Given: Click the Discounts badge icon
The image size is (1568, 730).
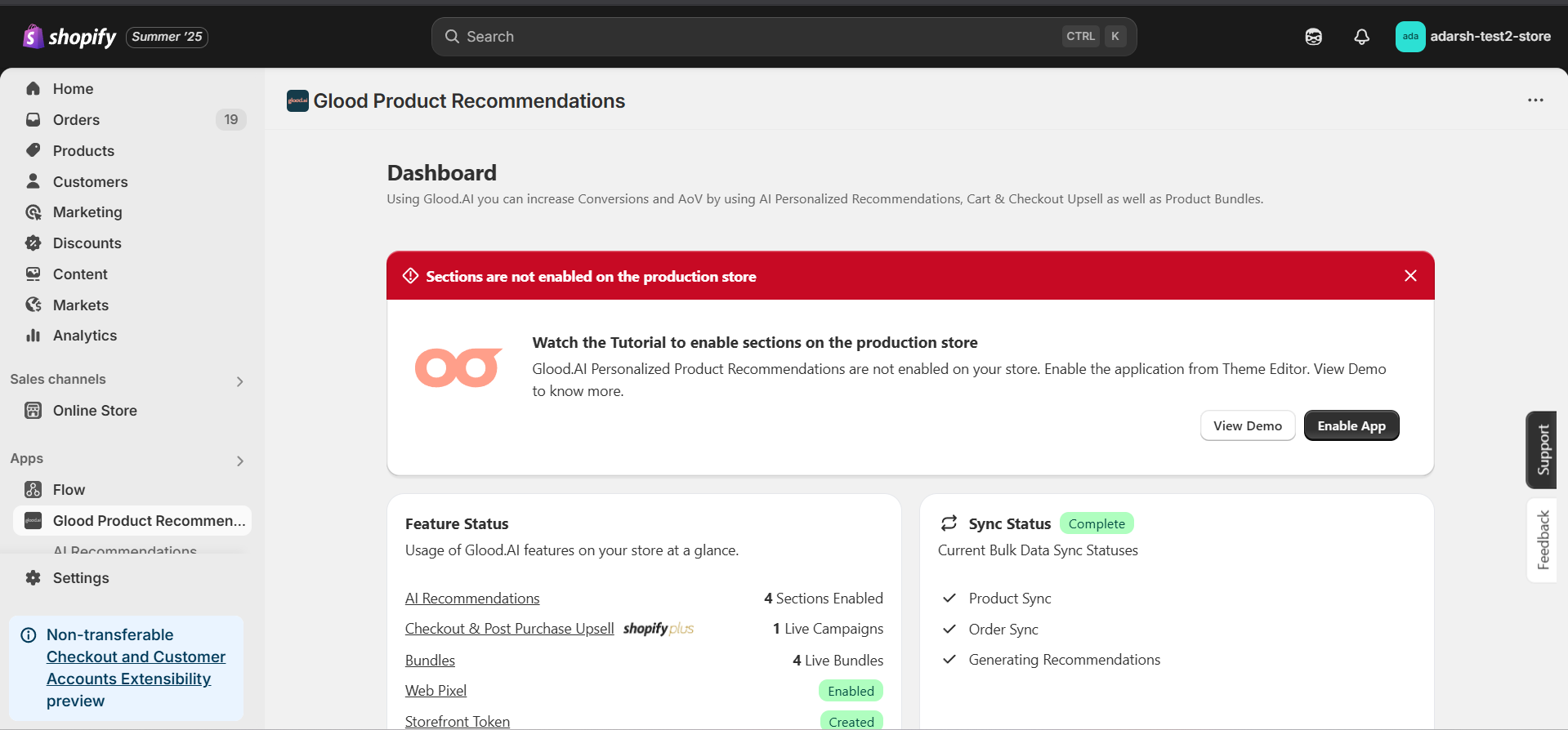Looking at the screenshot, I should point(33,243).
